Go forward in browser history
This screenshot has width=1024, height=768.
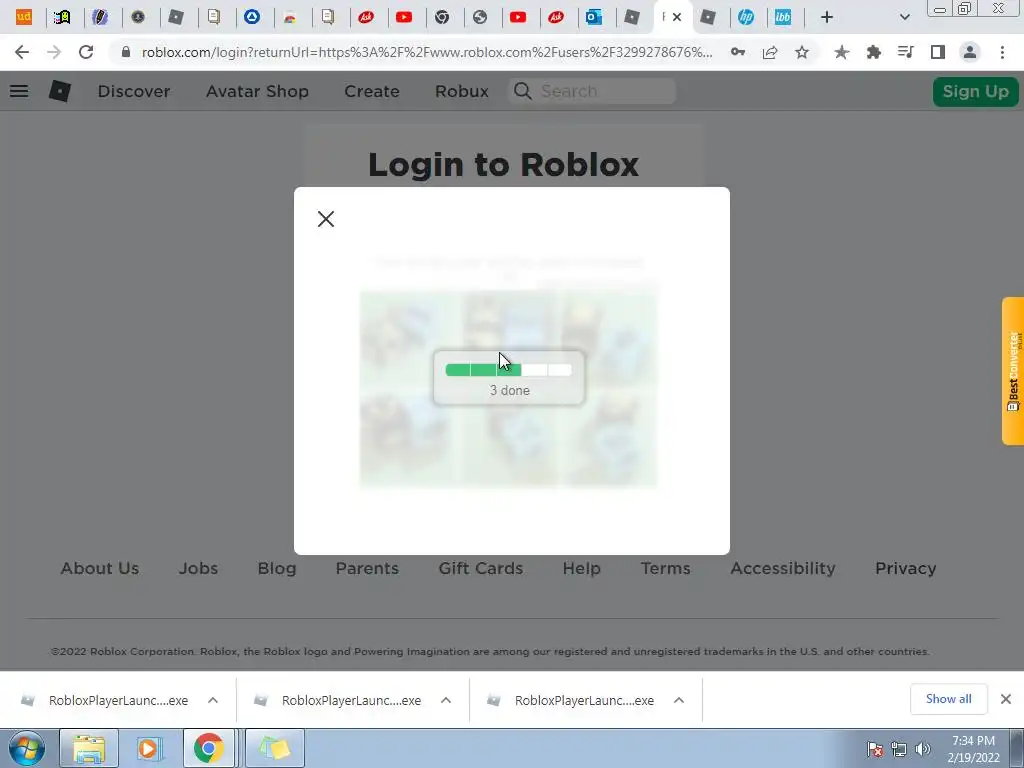[54, 52]
